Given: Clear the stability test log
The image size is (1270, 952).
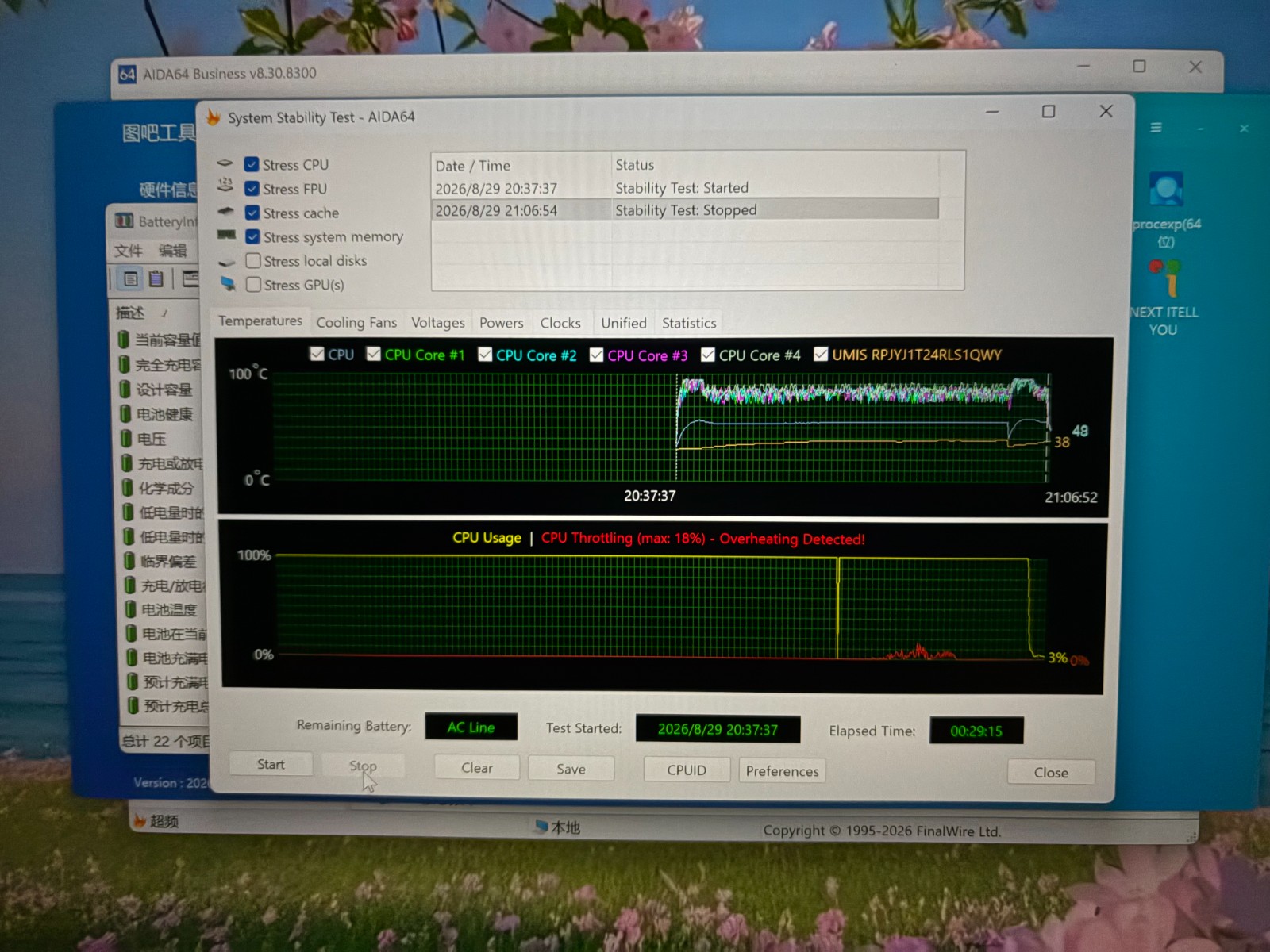Looking at the screenshot, I should (477, 768).
